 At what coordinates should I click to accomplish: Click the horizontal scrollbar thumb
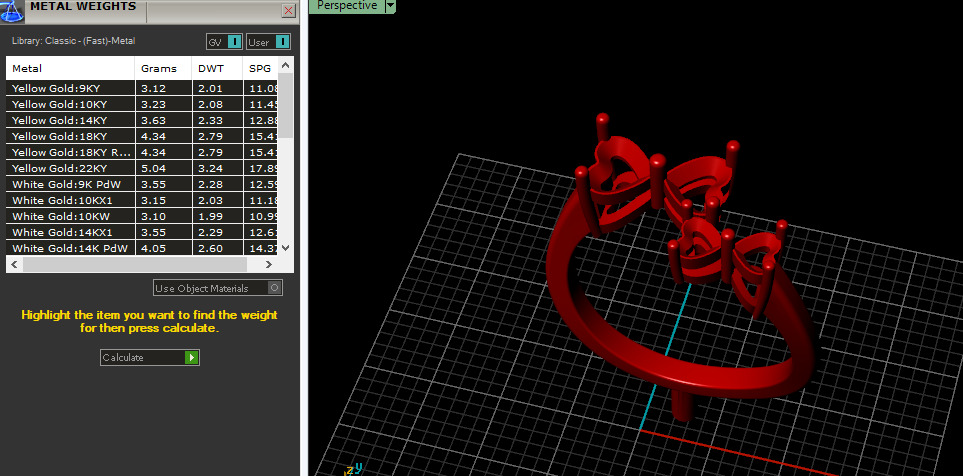click(x=134, y=265)
